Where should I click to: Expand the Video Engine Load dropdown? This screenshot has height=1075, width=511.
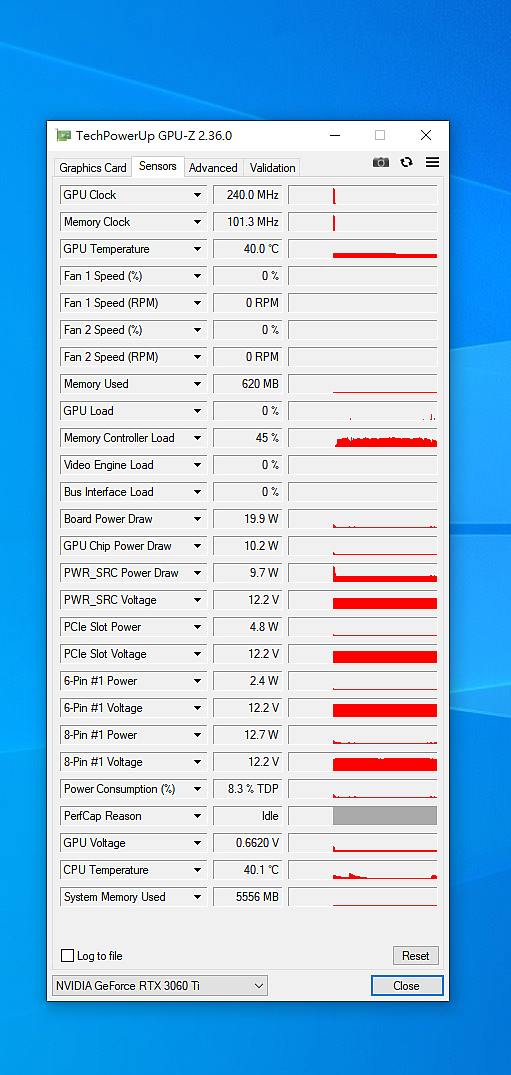click(198, 465)
